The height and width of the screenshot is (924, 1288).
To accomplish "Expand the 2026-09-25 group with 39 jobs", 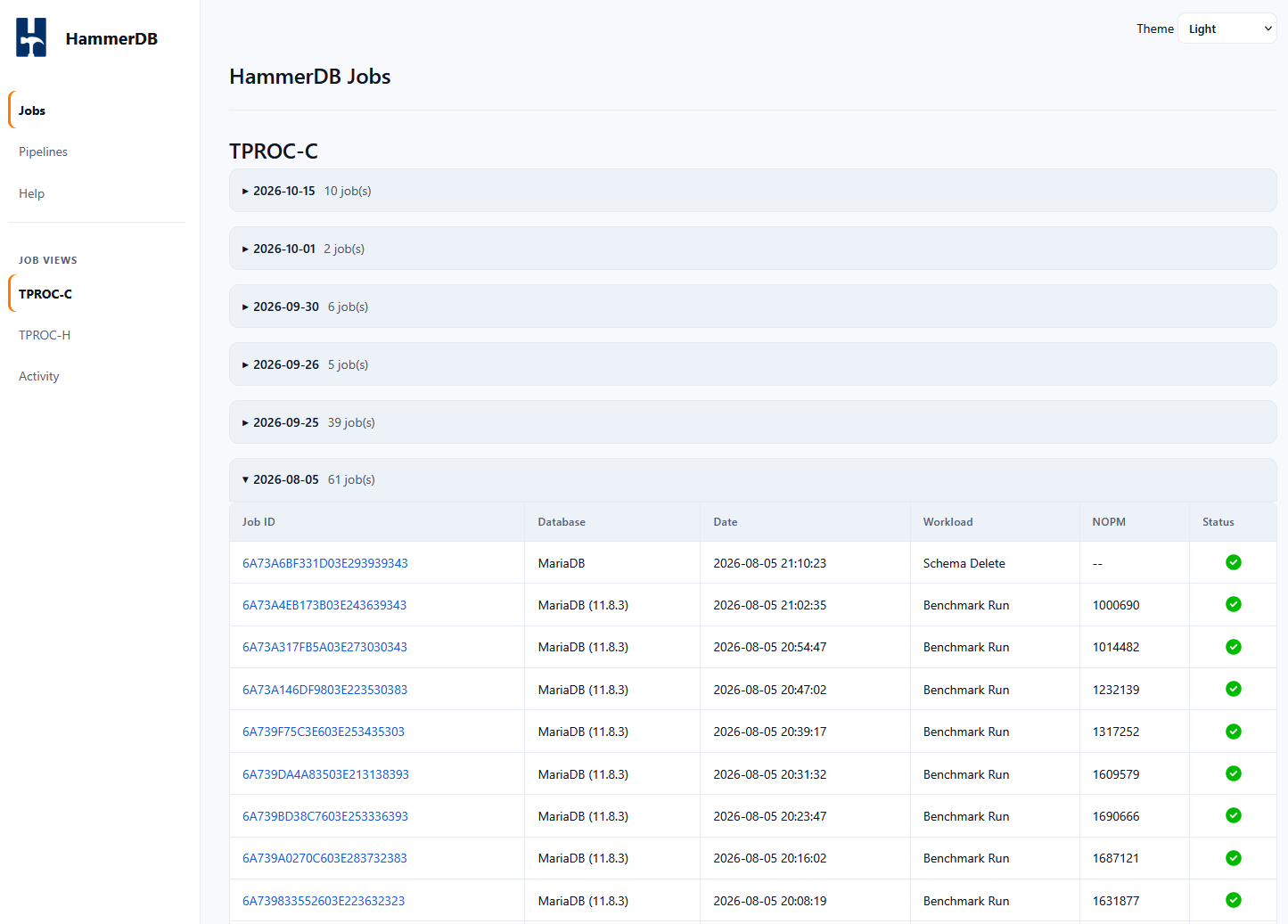I will 752,422.
